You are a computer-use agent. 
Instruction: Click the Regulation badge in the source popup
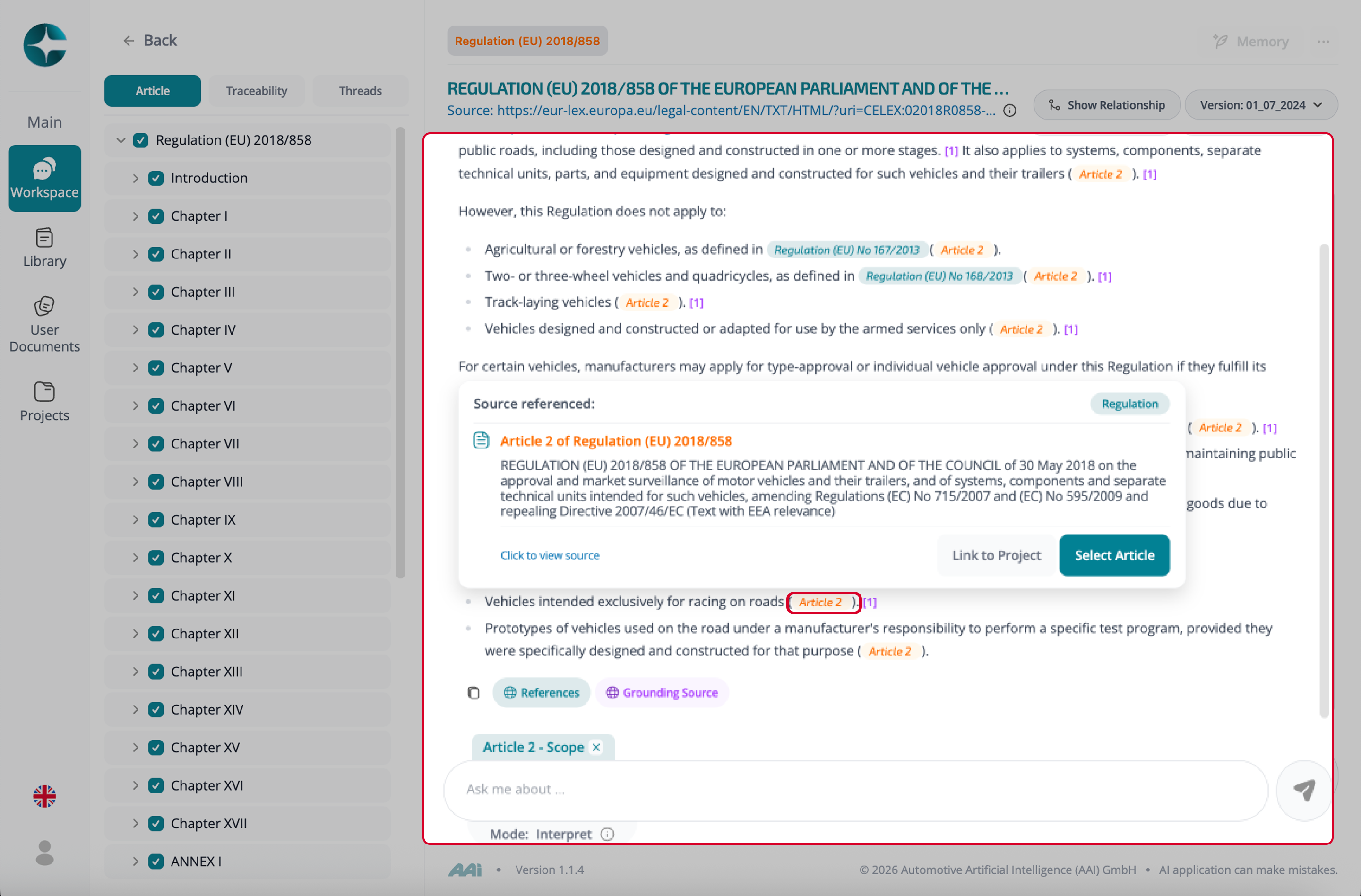1129,404
